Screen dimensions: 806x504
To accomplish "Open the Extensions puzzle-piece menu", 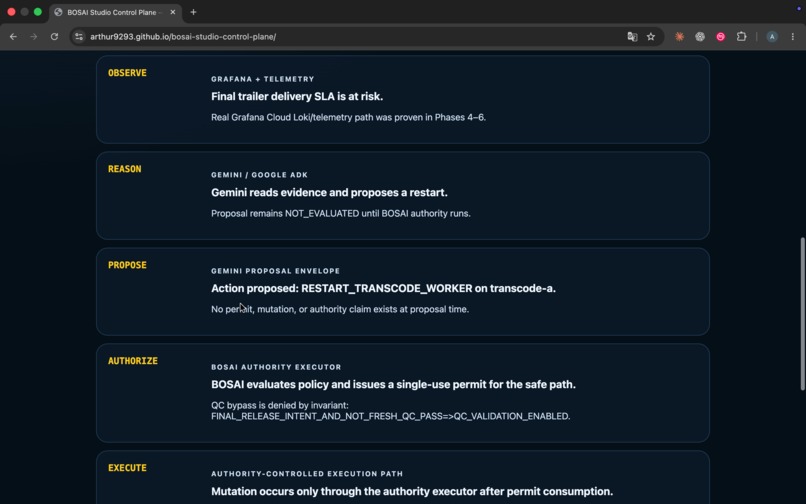I will click(741, 37).
